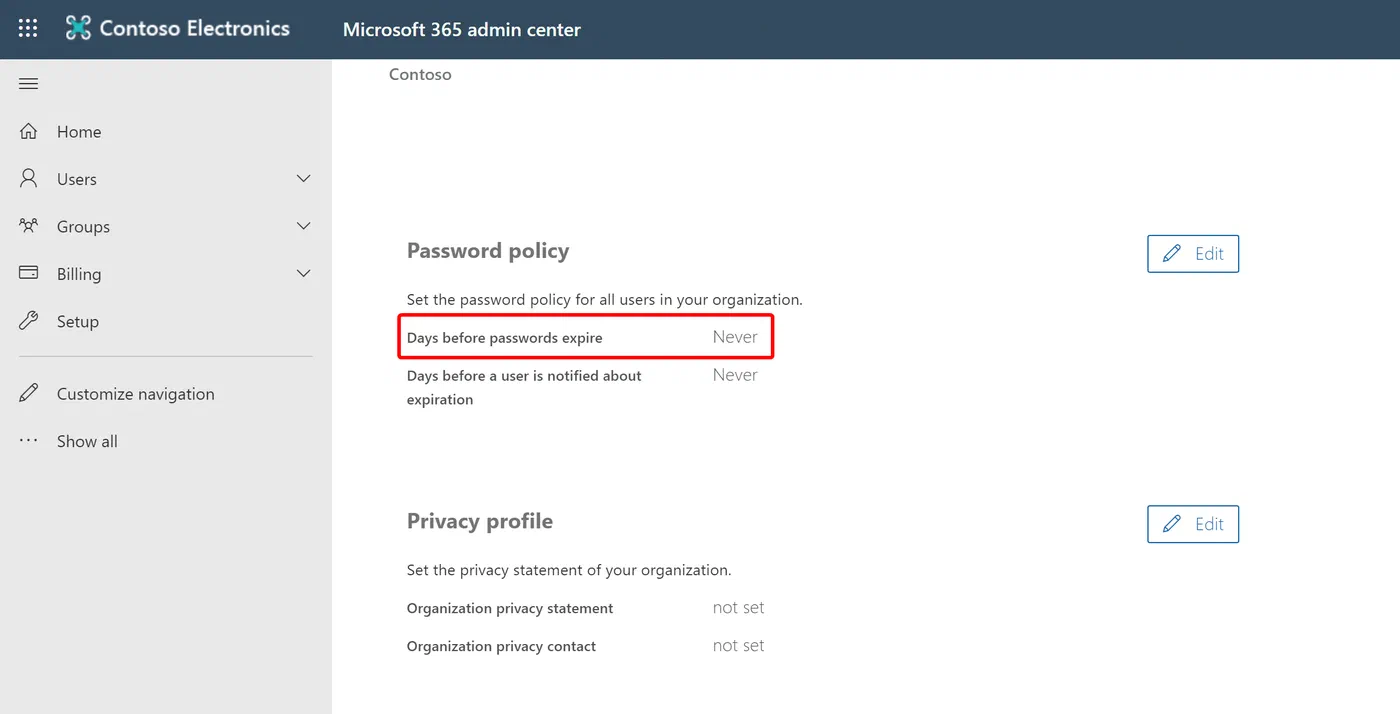Click not set for privacy contact

[739, 646]
